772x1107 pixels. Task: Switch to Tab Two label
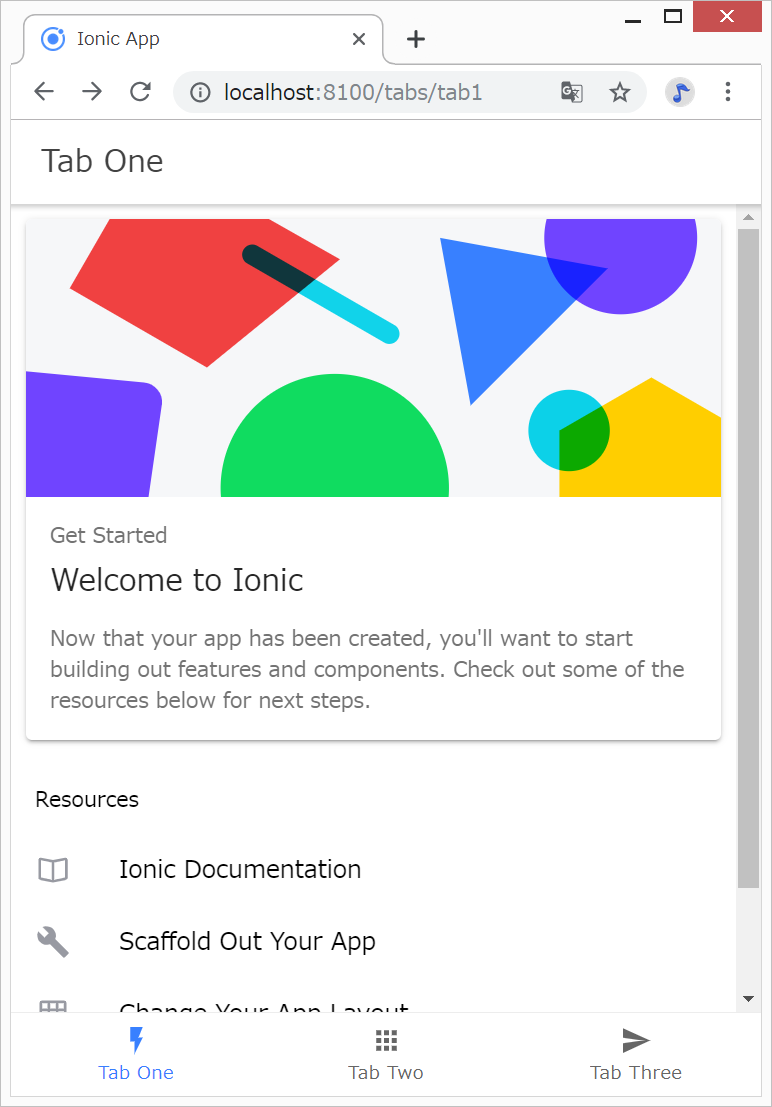[x=386, y=1072]
